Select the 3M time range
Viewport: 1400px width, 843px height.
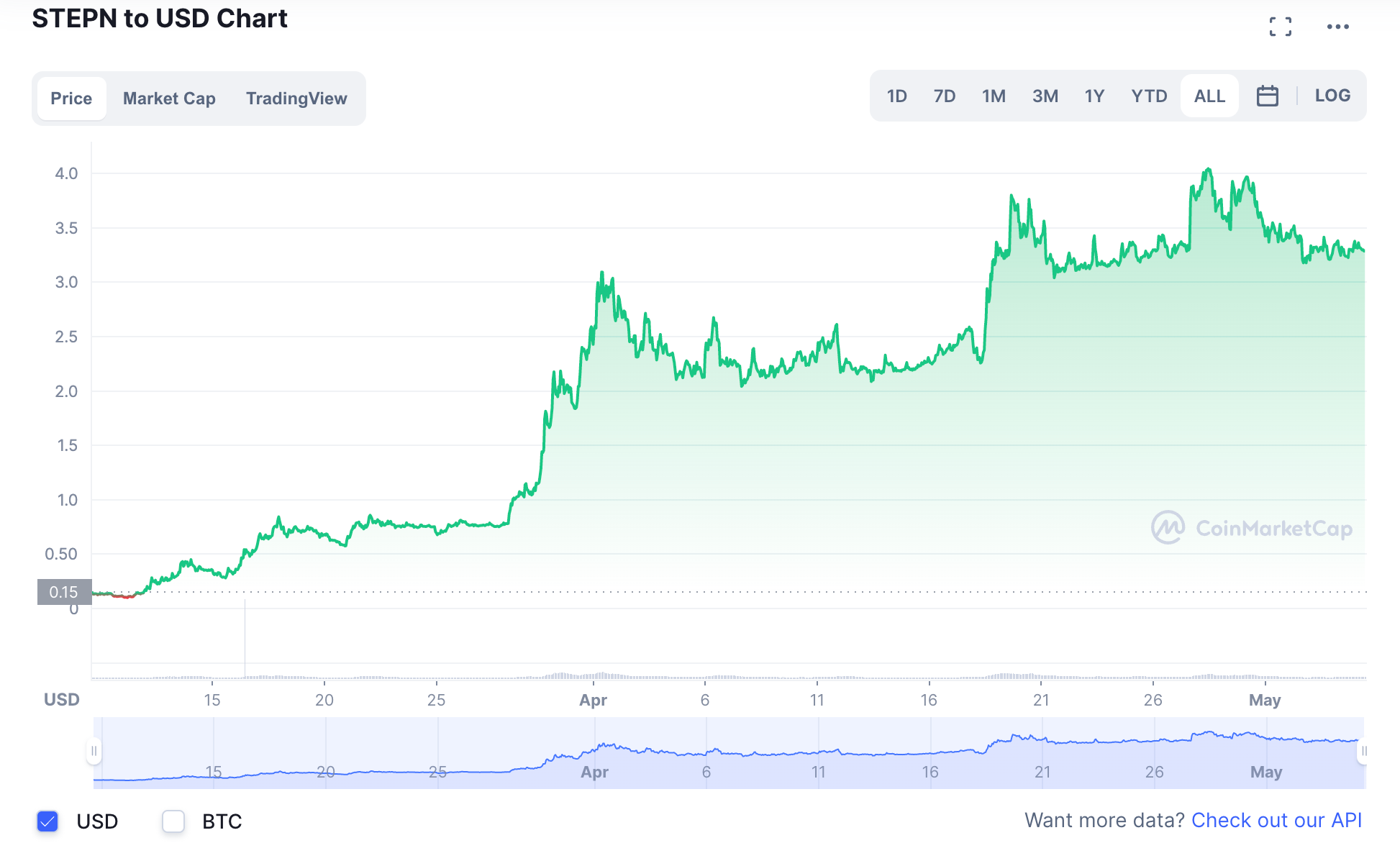(x=1045, y=96)
